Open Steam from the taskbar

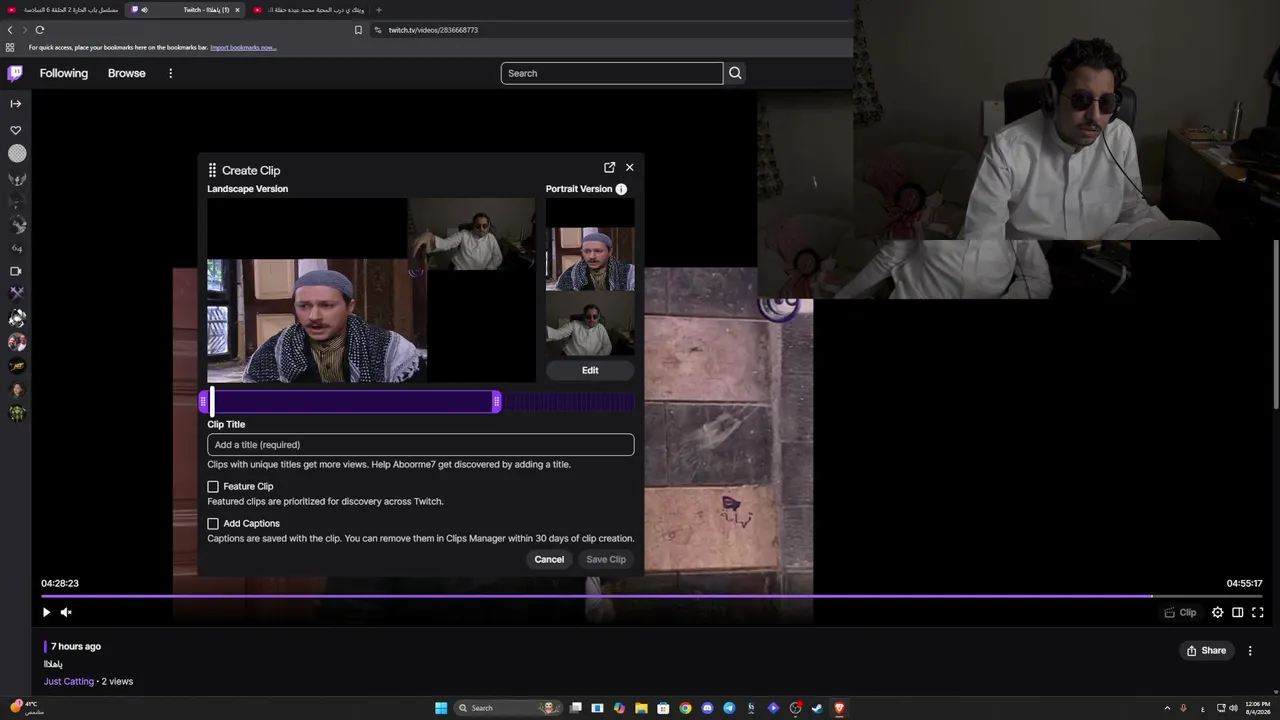[x=817, y=708]
